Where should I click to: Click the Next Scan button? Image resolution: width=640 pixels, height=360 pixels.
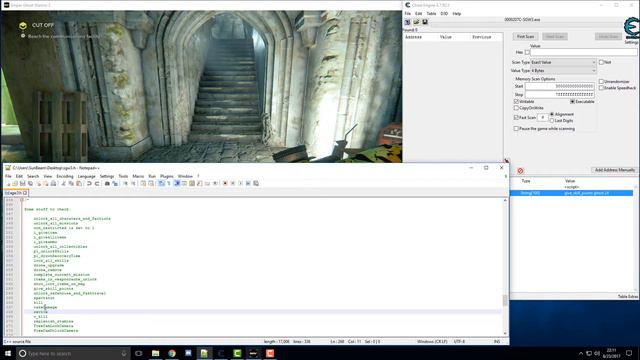point(555,37)
